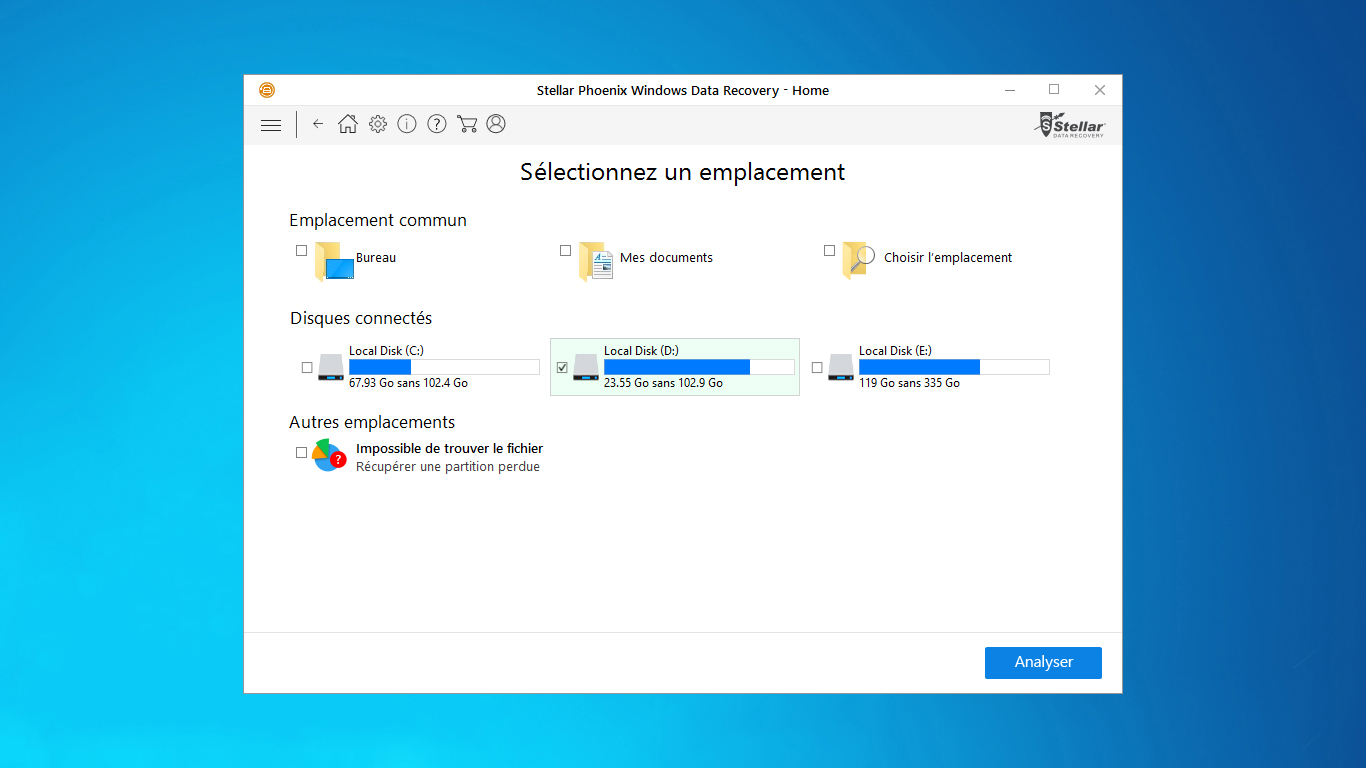This screenshot has height=768, width=1366.
Task: Click the Local Disk (E:) usage bar
Action: (954, 367)
